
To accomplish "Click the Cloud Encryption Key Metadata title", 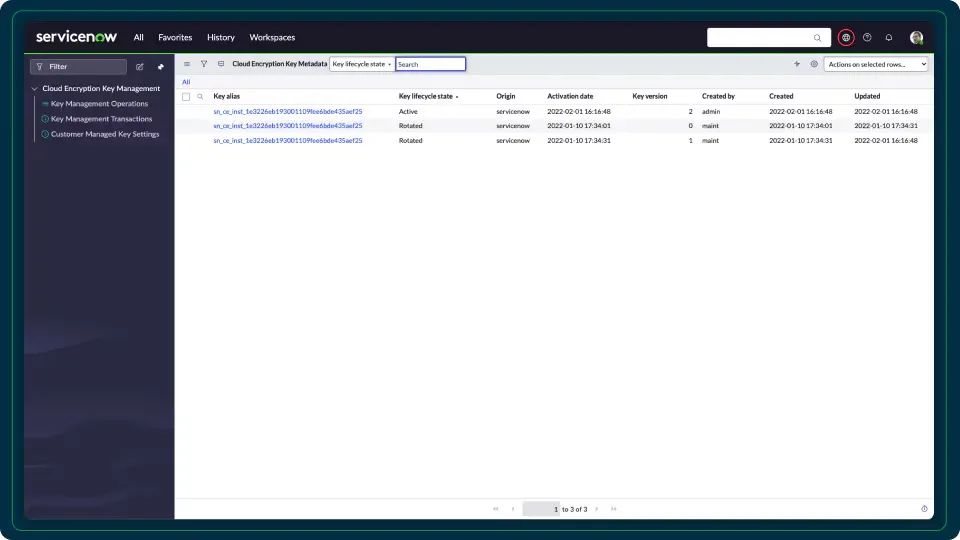I will click(x=280, y=64).
